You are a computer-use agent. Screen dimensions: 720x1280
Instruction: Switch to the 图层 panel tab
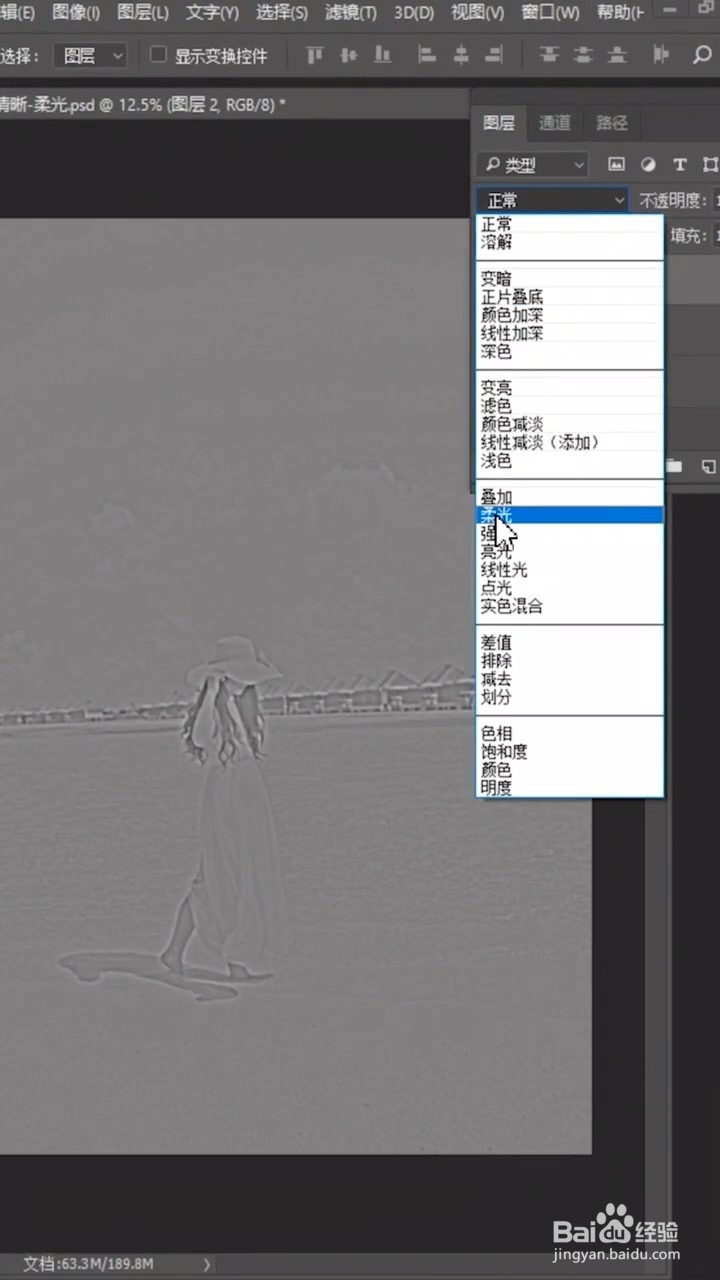(498, 123)
